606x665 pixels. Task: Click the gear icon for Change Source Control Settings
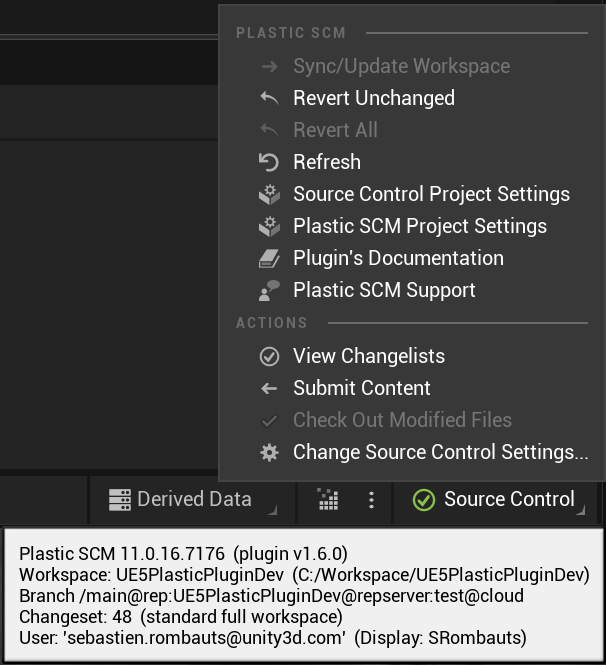coord(268,452)
